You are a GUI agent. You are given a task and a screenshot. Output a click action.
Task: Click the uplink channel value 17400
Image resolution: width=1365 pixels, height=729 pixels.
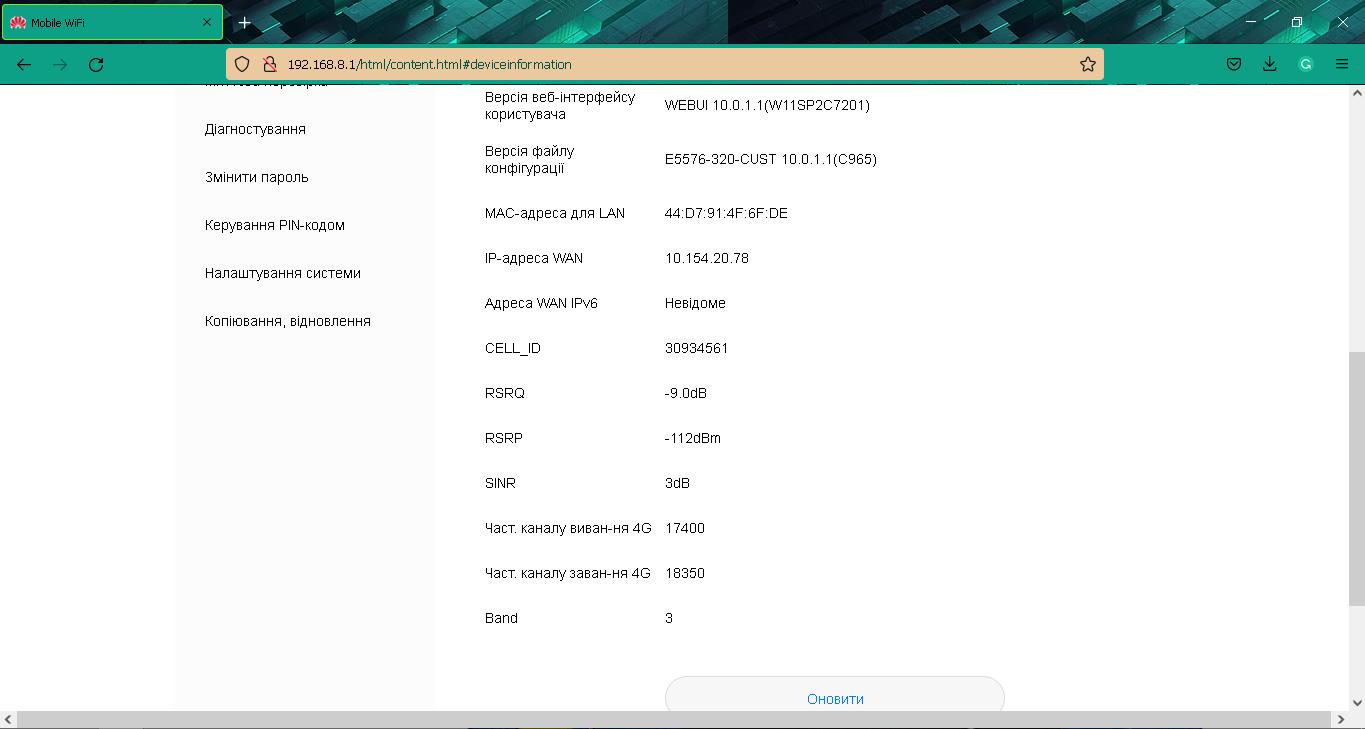[685, 528]
